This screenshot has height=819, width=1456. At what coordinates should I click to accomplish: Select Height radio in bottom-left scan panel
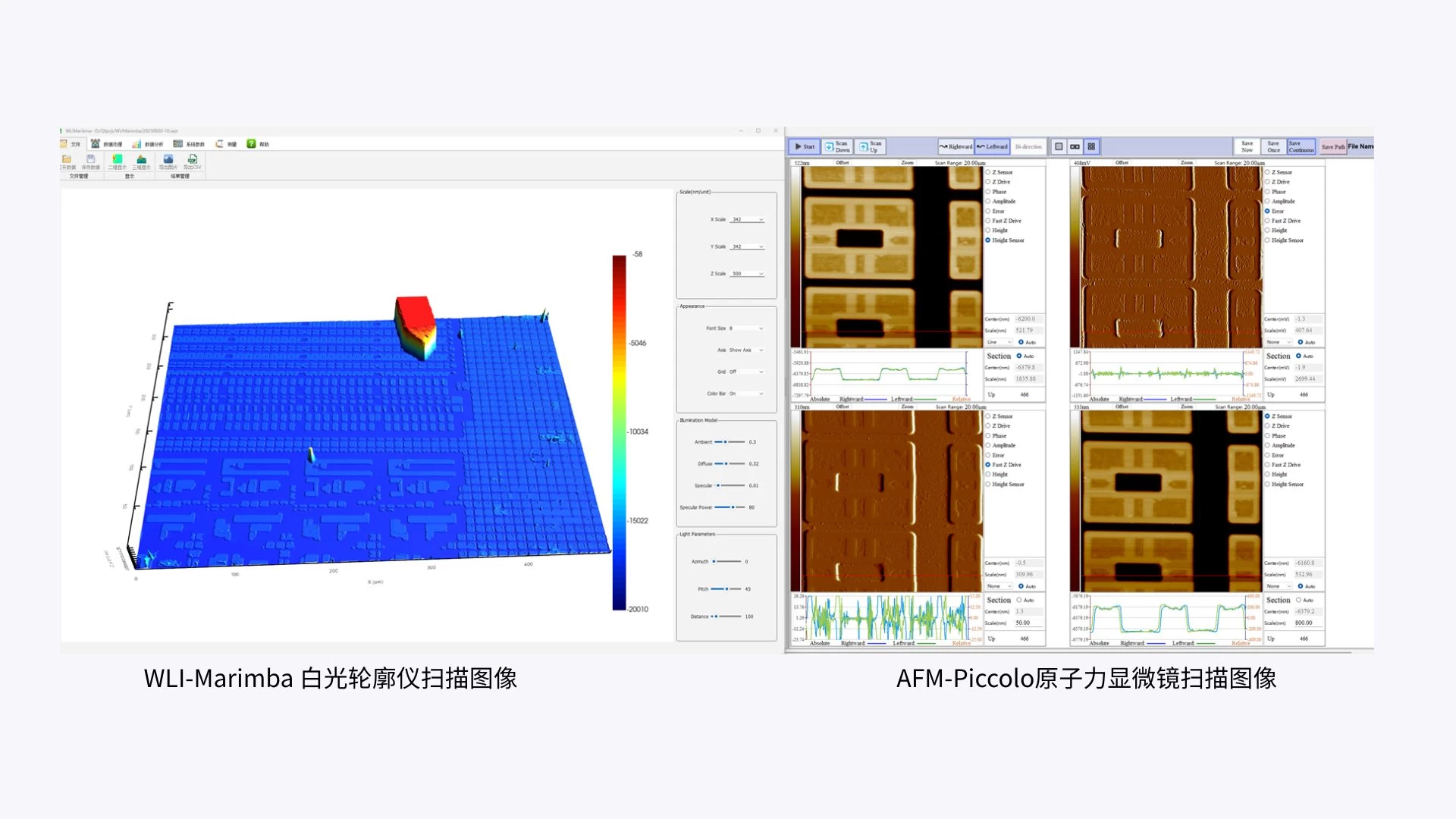[x=988, y=475]
